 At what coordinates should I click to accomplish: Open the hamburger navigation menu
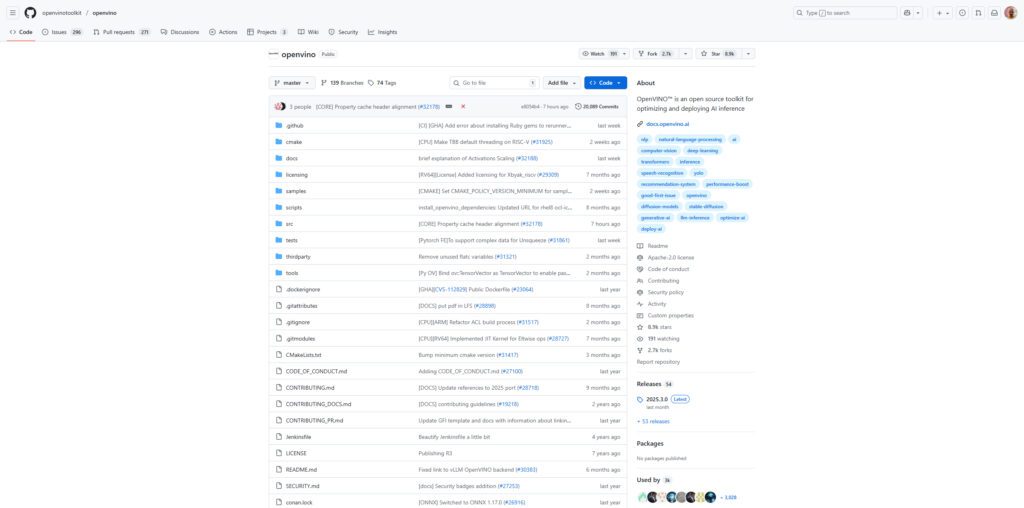coord(12,13)
